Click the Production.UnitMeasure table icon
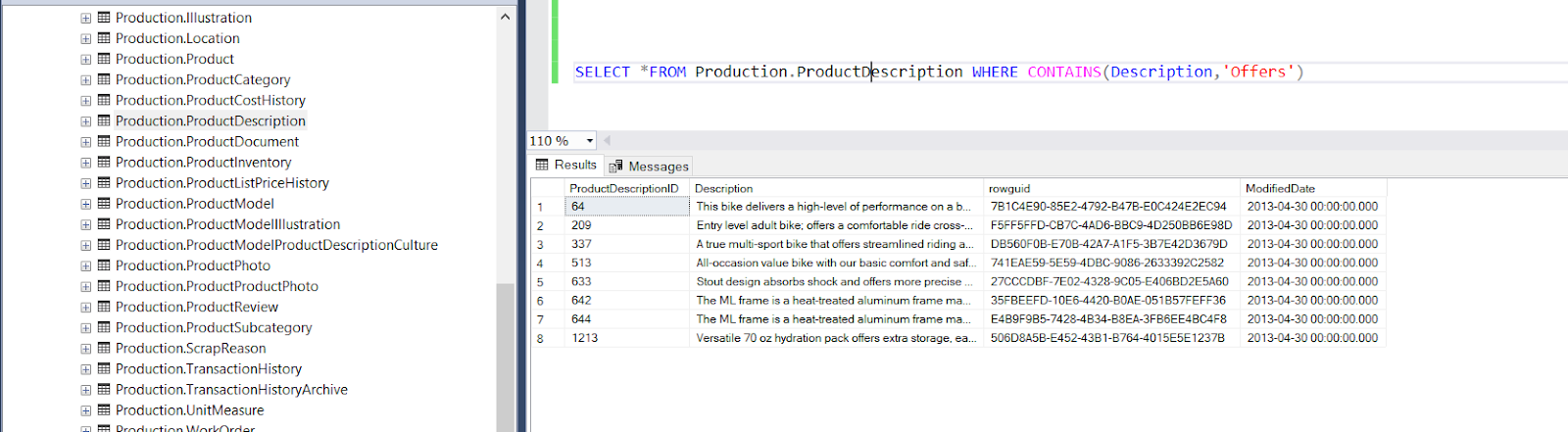The width and height of the screenshot is (1568, 432). click(104, 409)
